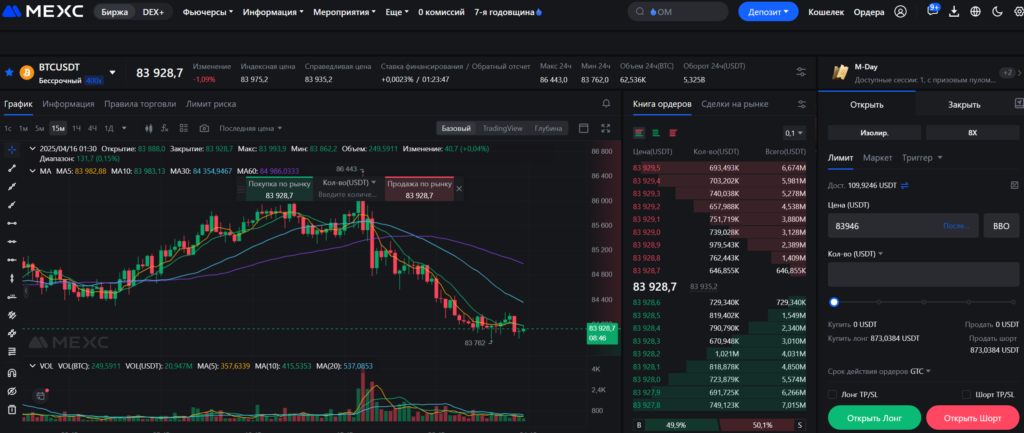This screenshot has width=1024, height=433.
Task: Open ticker bar display settings sliders icon
Action: [801, 72]
